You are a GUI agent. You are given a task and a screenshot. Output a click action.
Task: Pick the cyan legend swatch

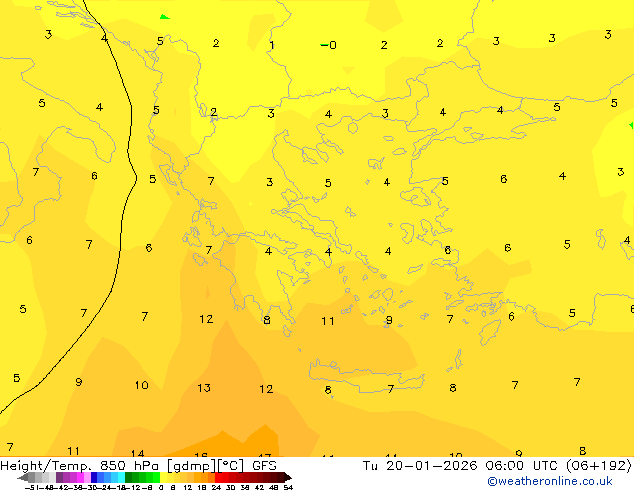(121, 477)
